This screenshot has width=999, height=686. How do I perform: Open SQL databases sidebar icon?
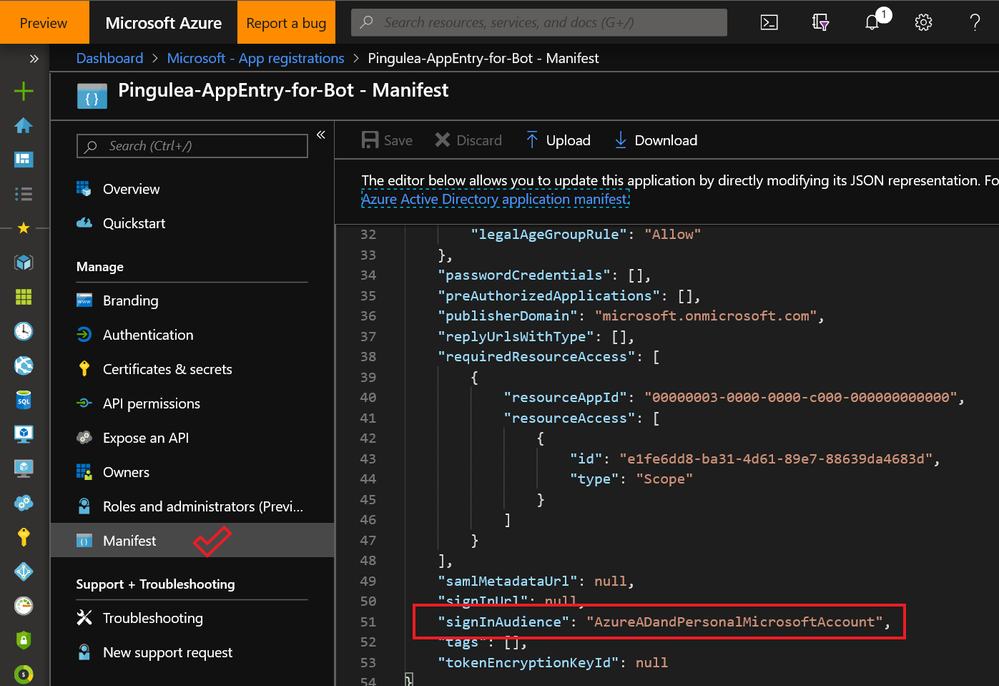click(x=23, y=400)
